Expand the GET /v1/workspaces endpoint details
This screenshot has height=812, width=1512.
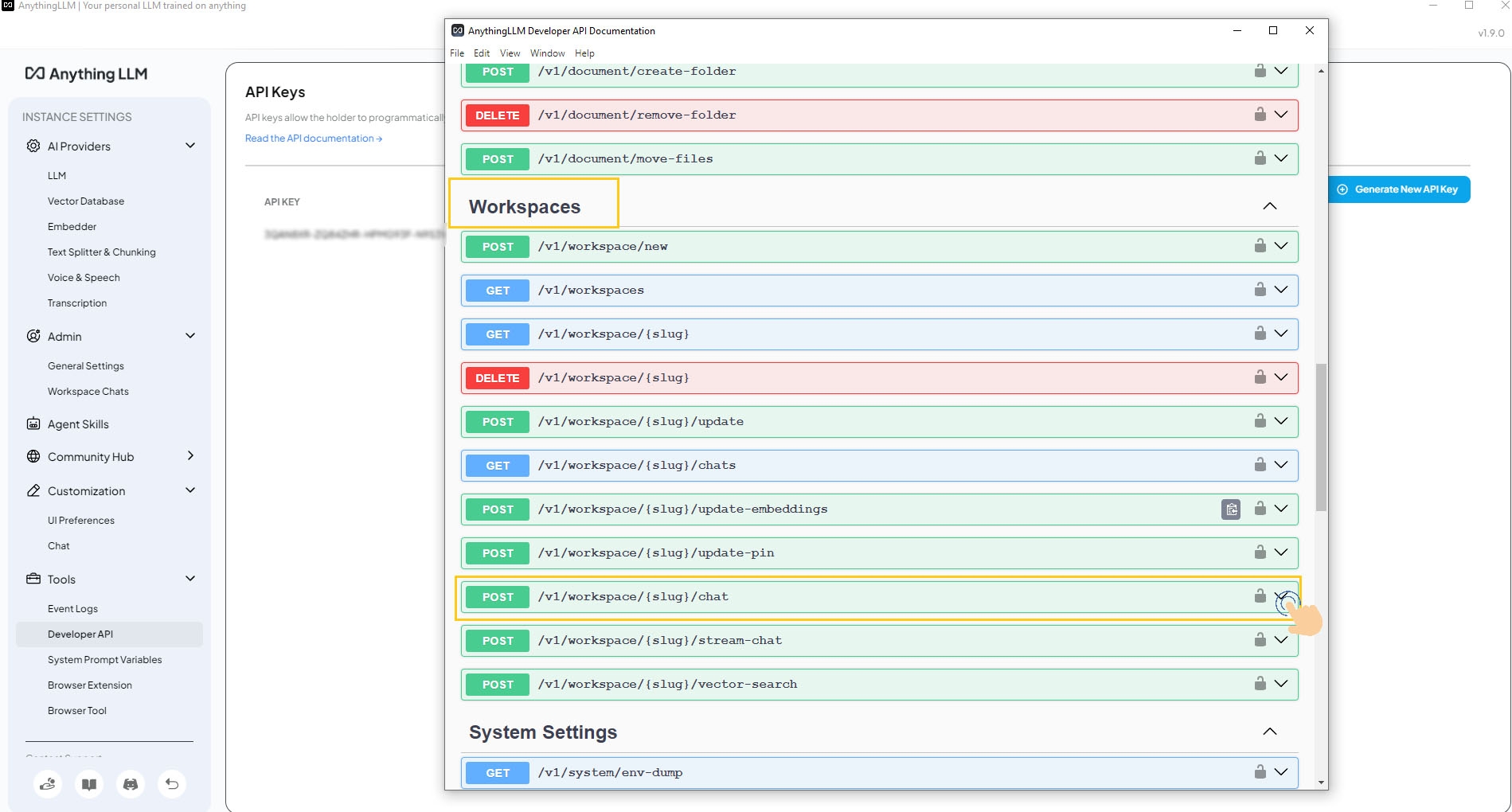coord(1282,290)
